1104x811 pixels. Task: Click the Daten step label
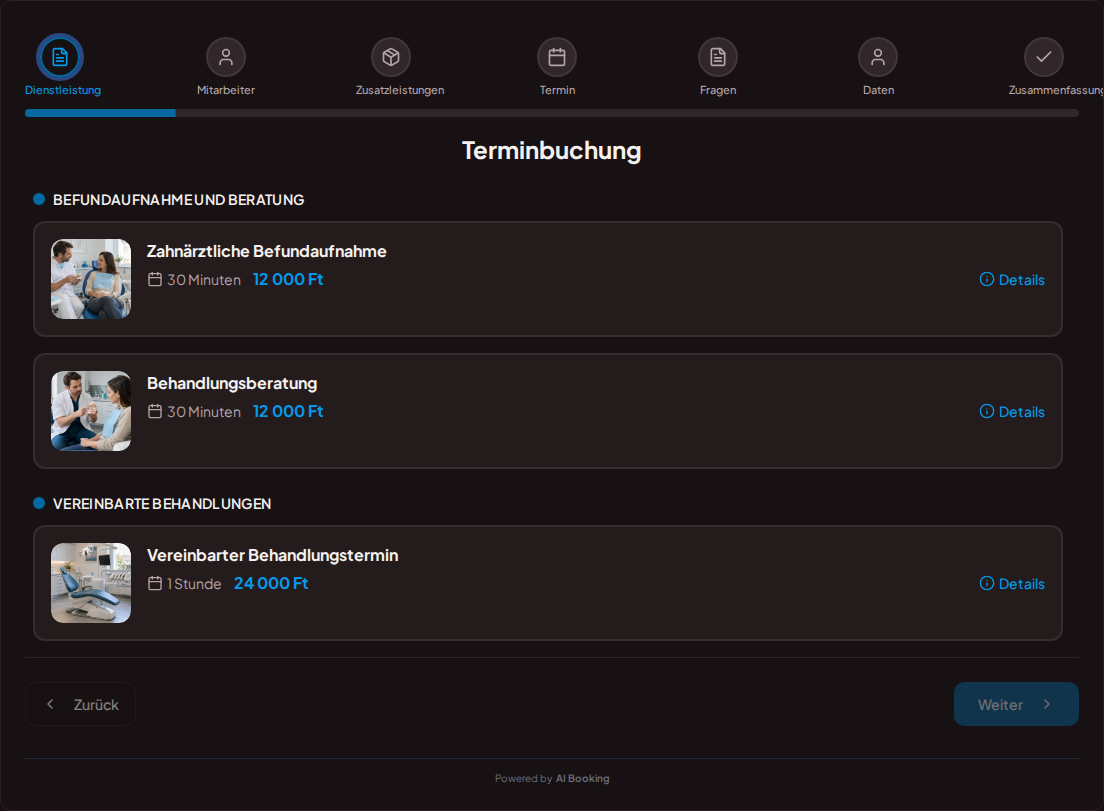point(879,90)
